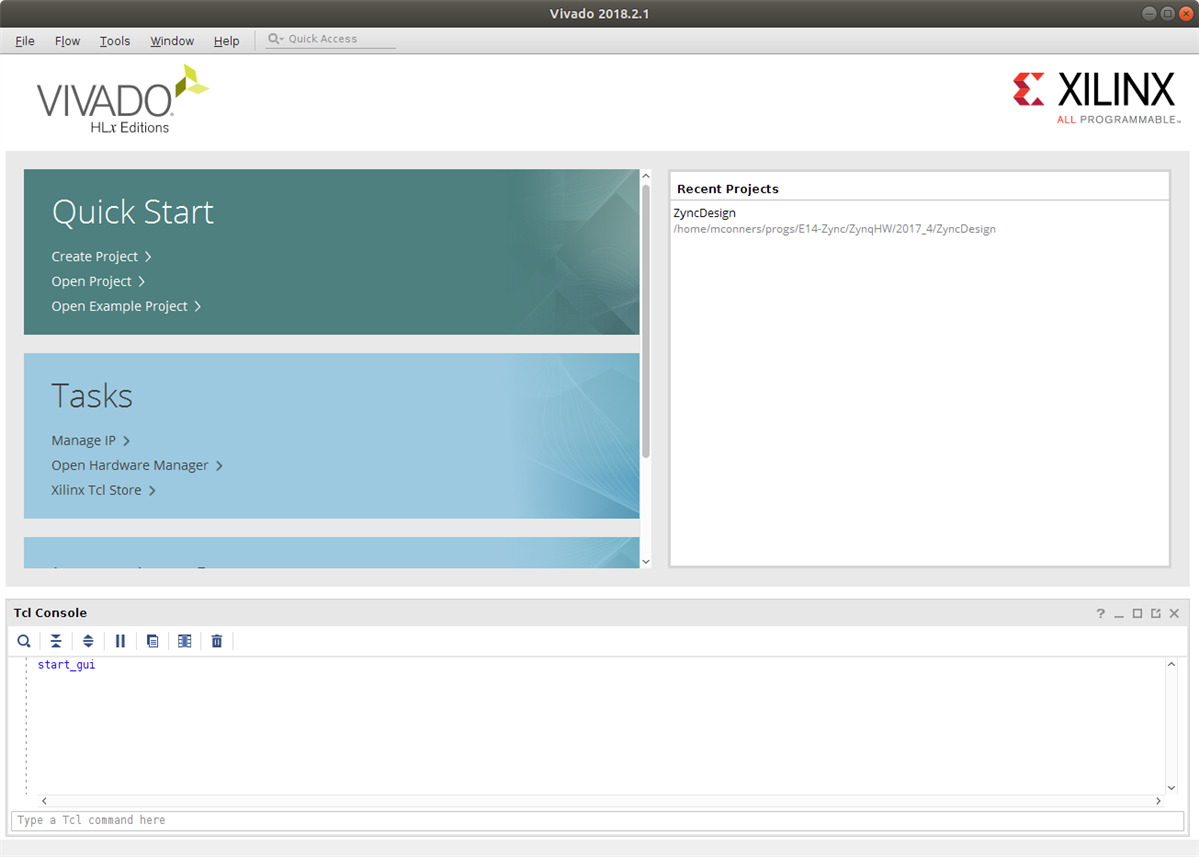Image resolution: width=1199 pixels, height=857 pixels.
Task: Click Open Project link
Action: pos(91,281)
